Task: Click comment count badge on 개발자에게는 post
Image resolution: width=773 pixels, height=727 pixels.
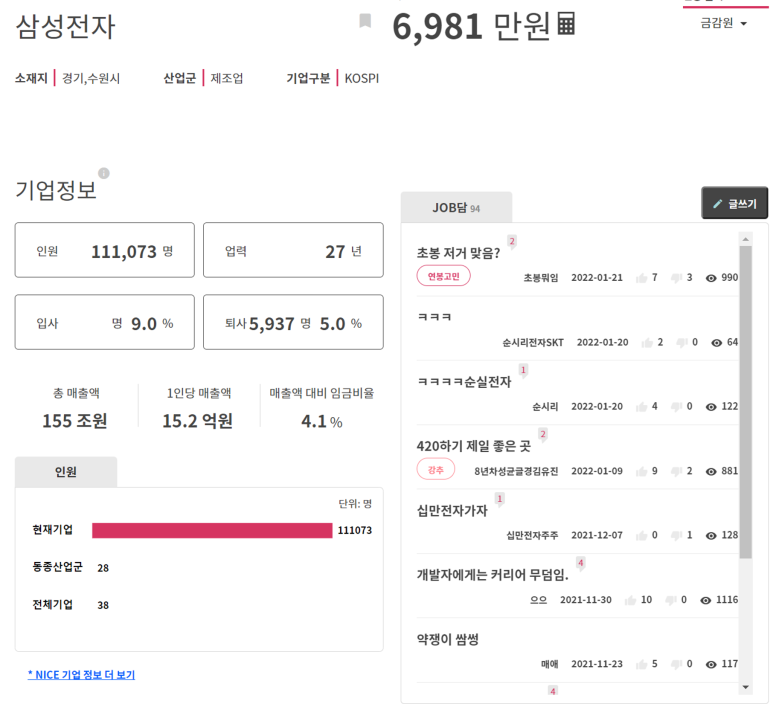Action: click(x=581, y=562)
